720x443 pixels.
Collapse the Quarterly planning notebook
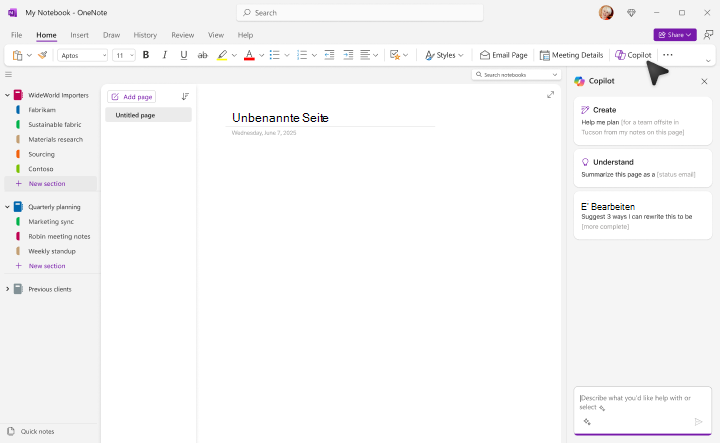(7, 207)
